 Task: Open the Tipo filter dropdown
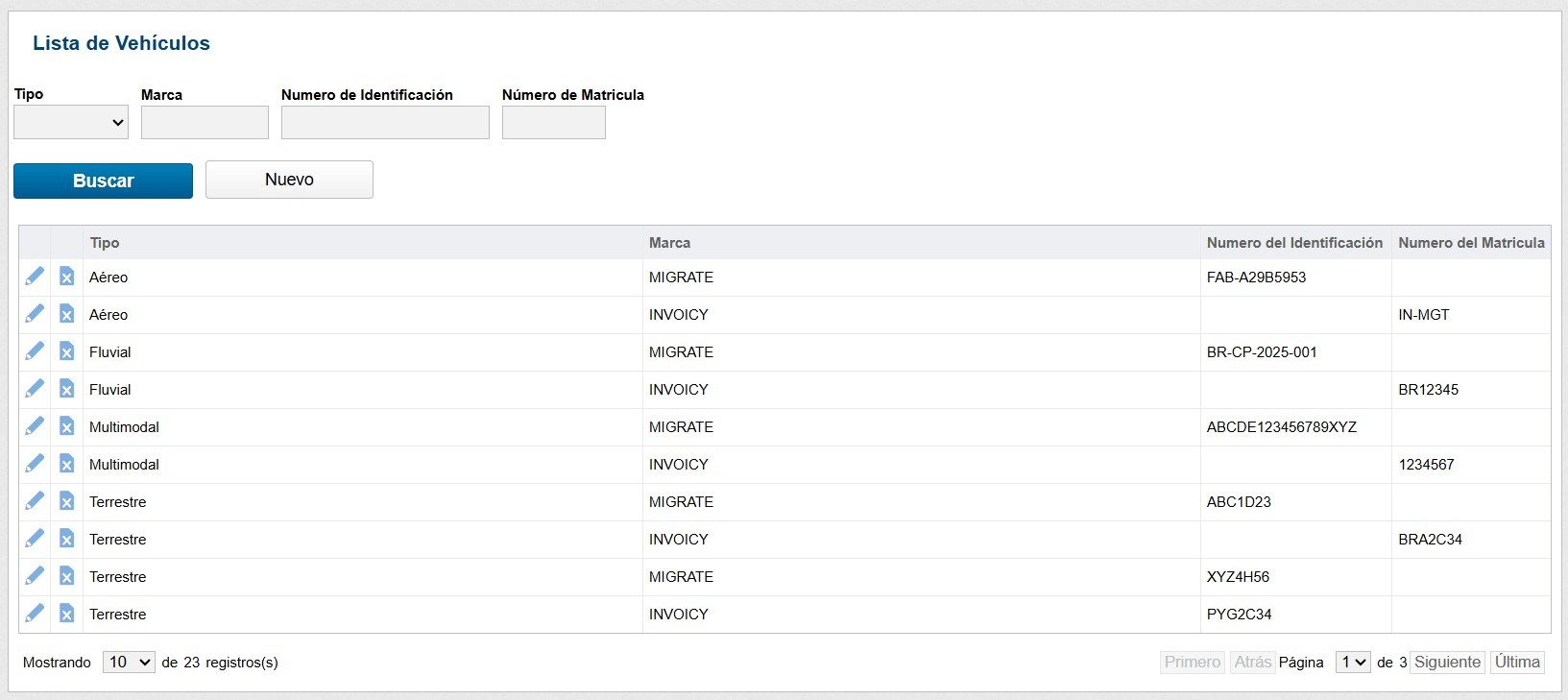[71, 122]
